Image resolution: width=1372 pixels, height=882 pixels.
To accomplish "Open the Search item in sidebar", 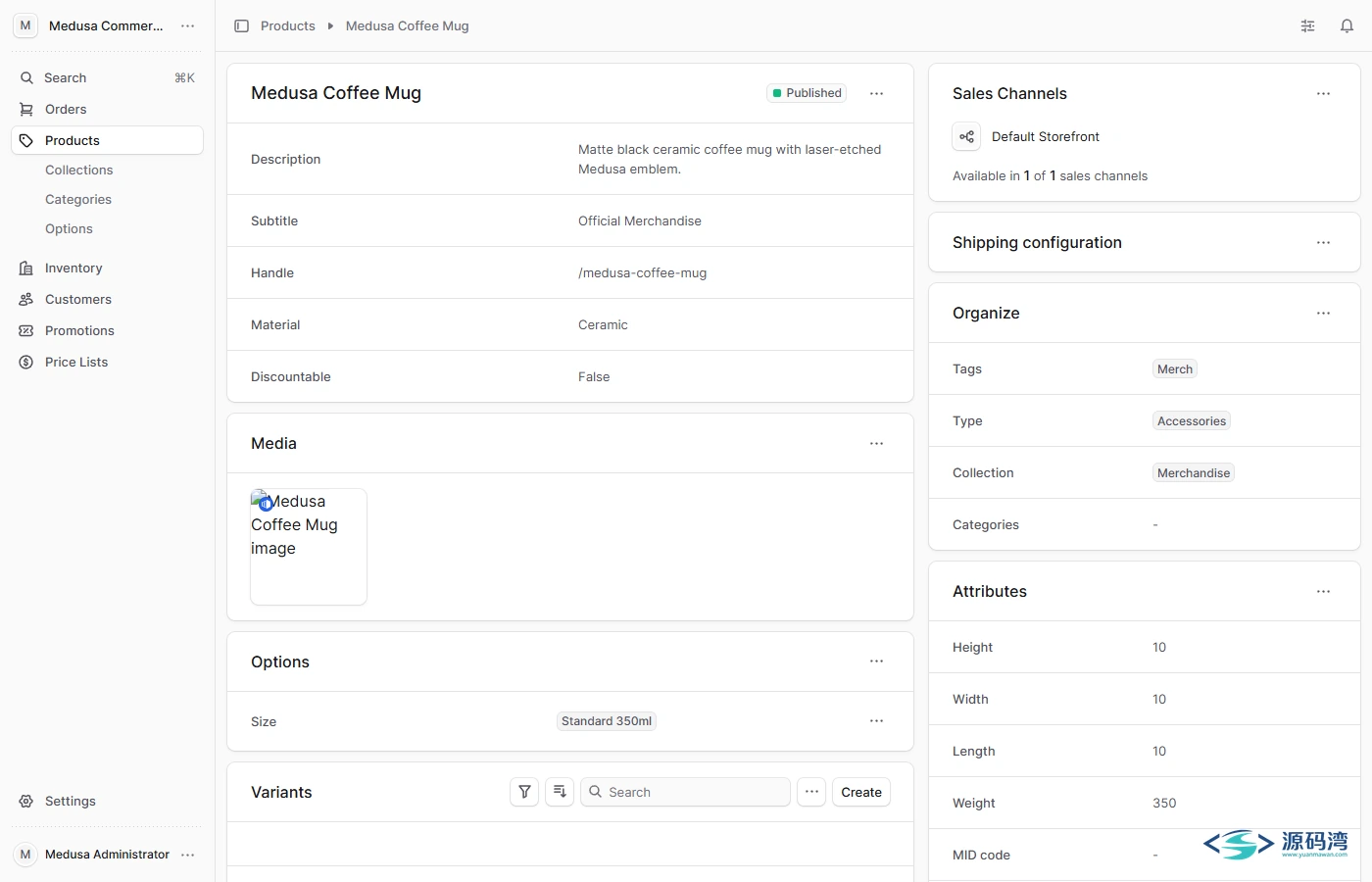I will coord(107,77).
